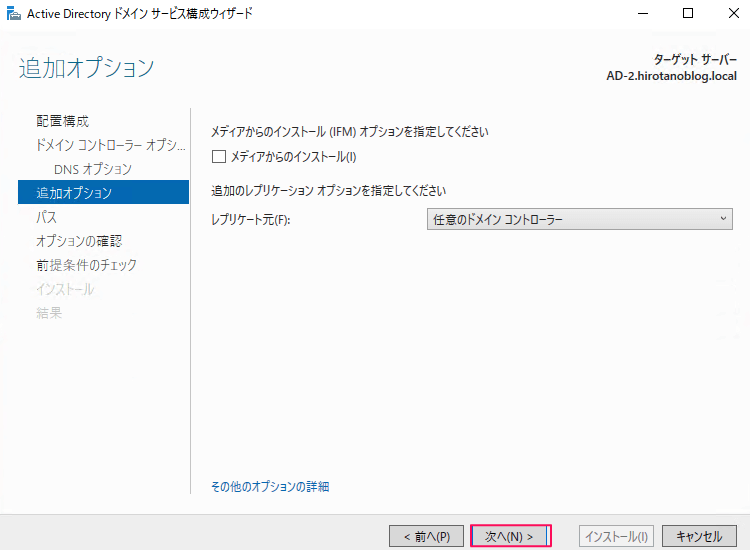Go to 前提条件のチェック step
The image size is (750, 550).
click(86, 264)
